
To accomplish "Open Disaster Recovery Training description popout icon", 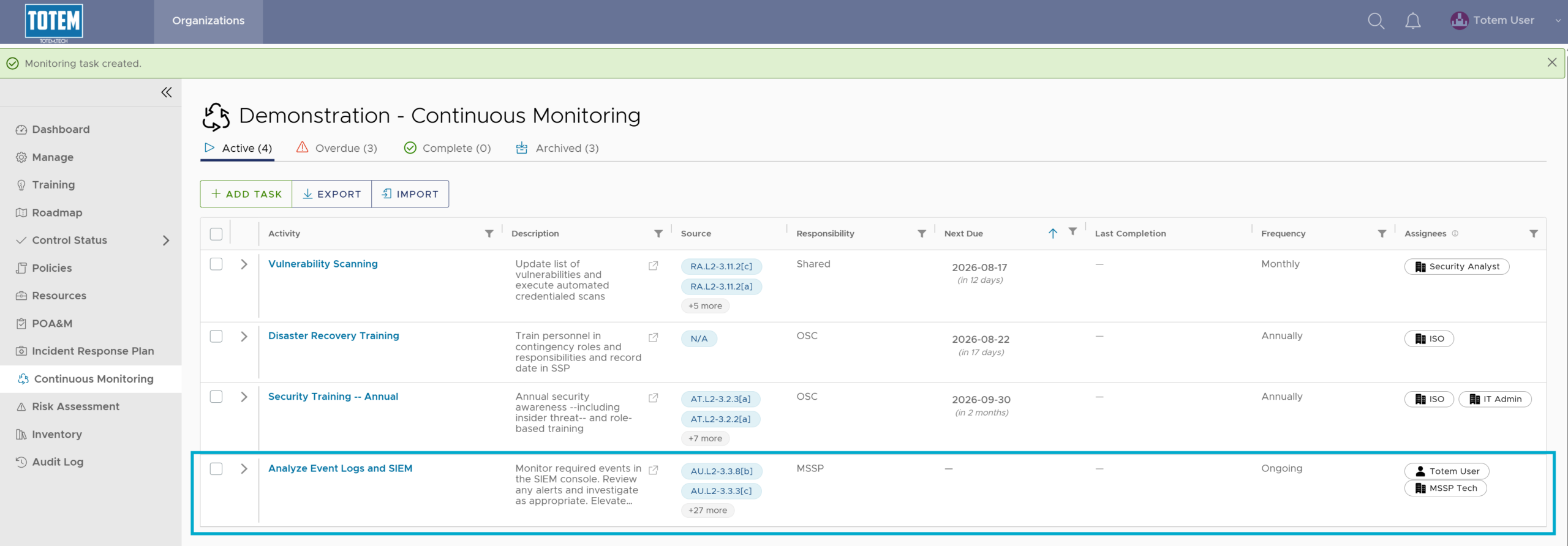I will tap(654, 337).
